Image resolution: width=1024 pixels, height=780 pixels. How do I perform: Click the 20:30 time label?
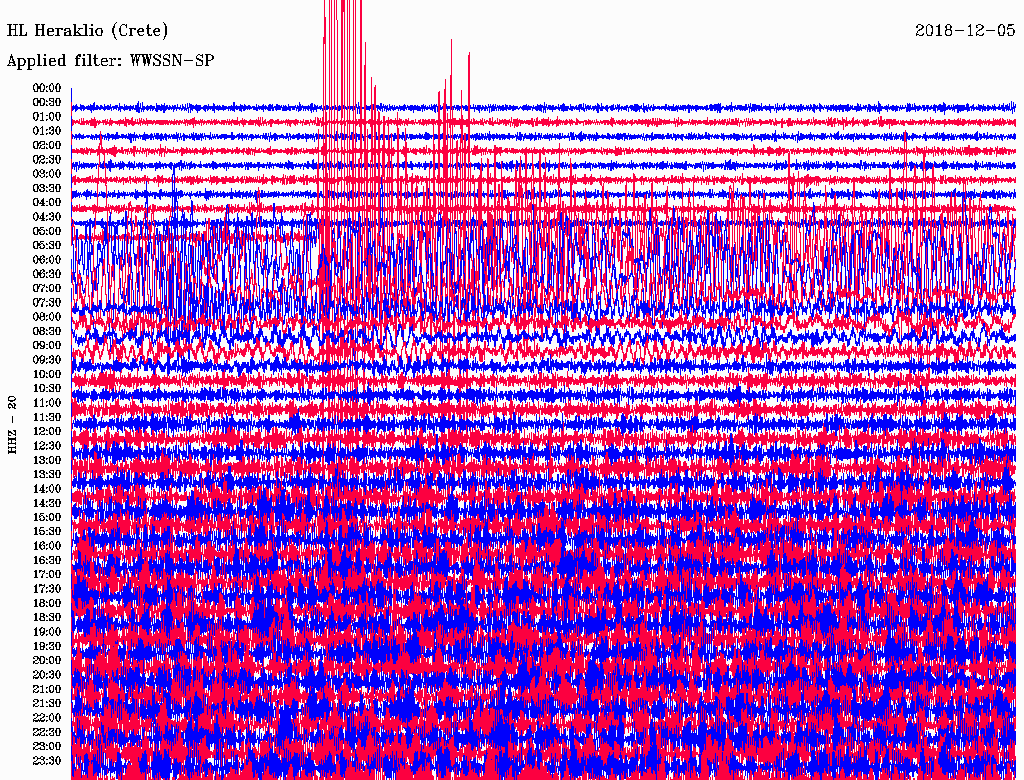47,675
